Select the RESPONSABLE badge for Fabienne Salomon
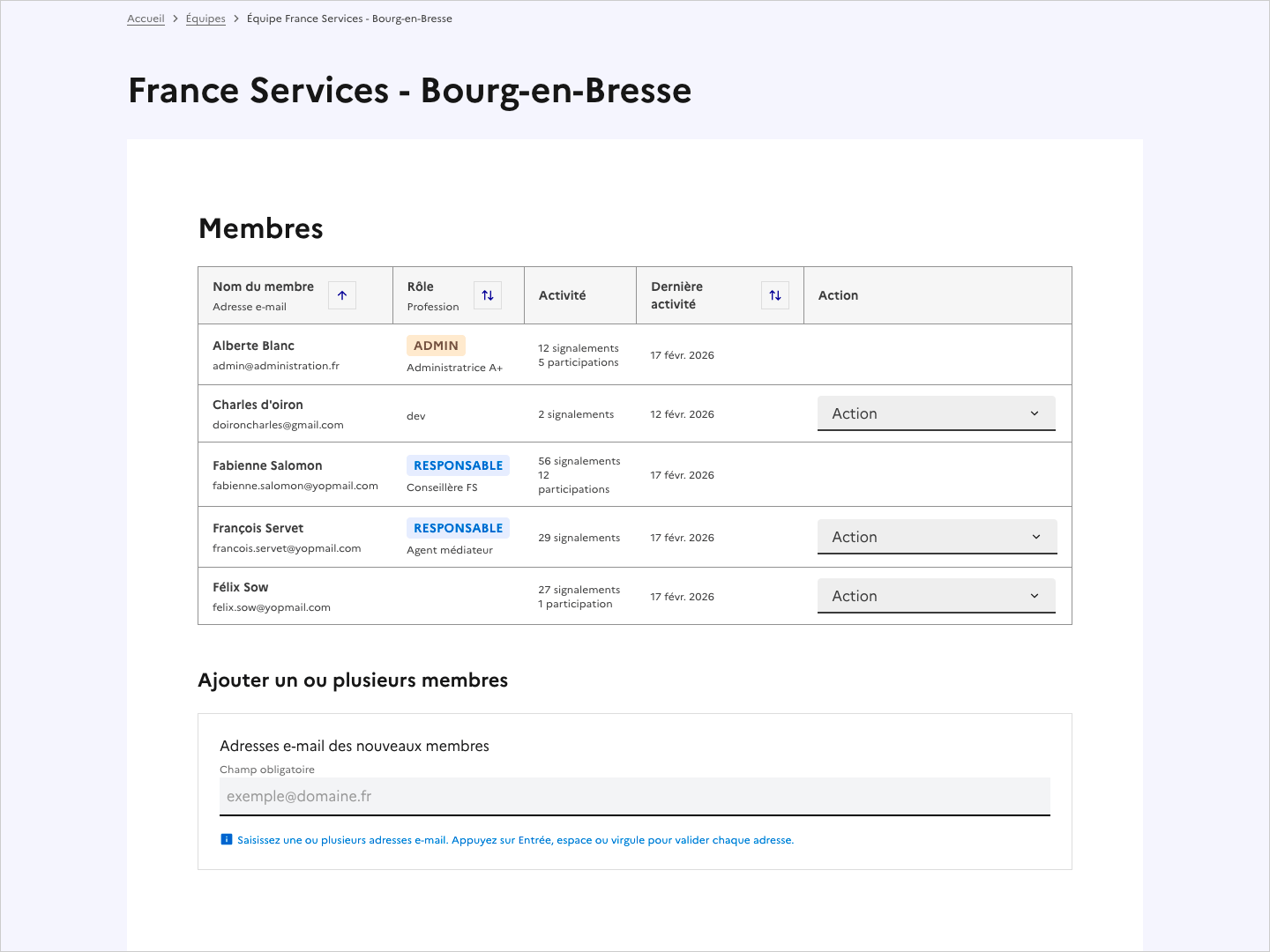The width and height of the screenshot is (1270, 952). coord(458,465)
